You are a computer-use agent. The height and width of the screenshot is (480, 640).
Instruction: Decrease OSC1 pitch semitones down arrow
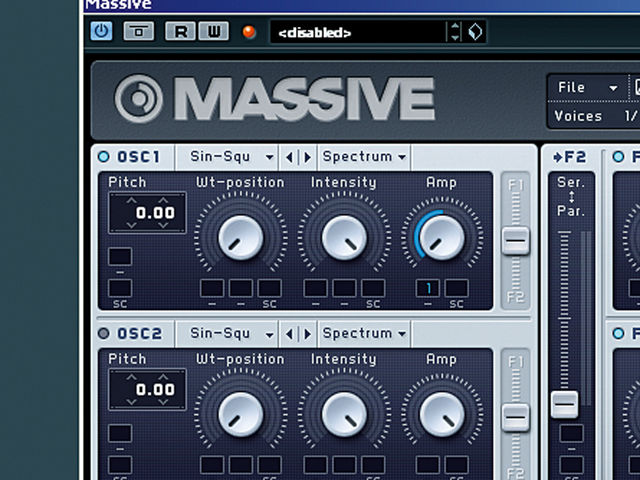click(131, 225)
